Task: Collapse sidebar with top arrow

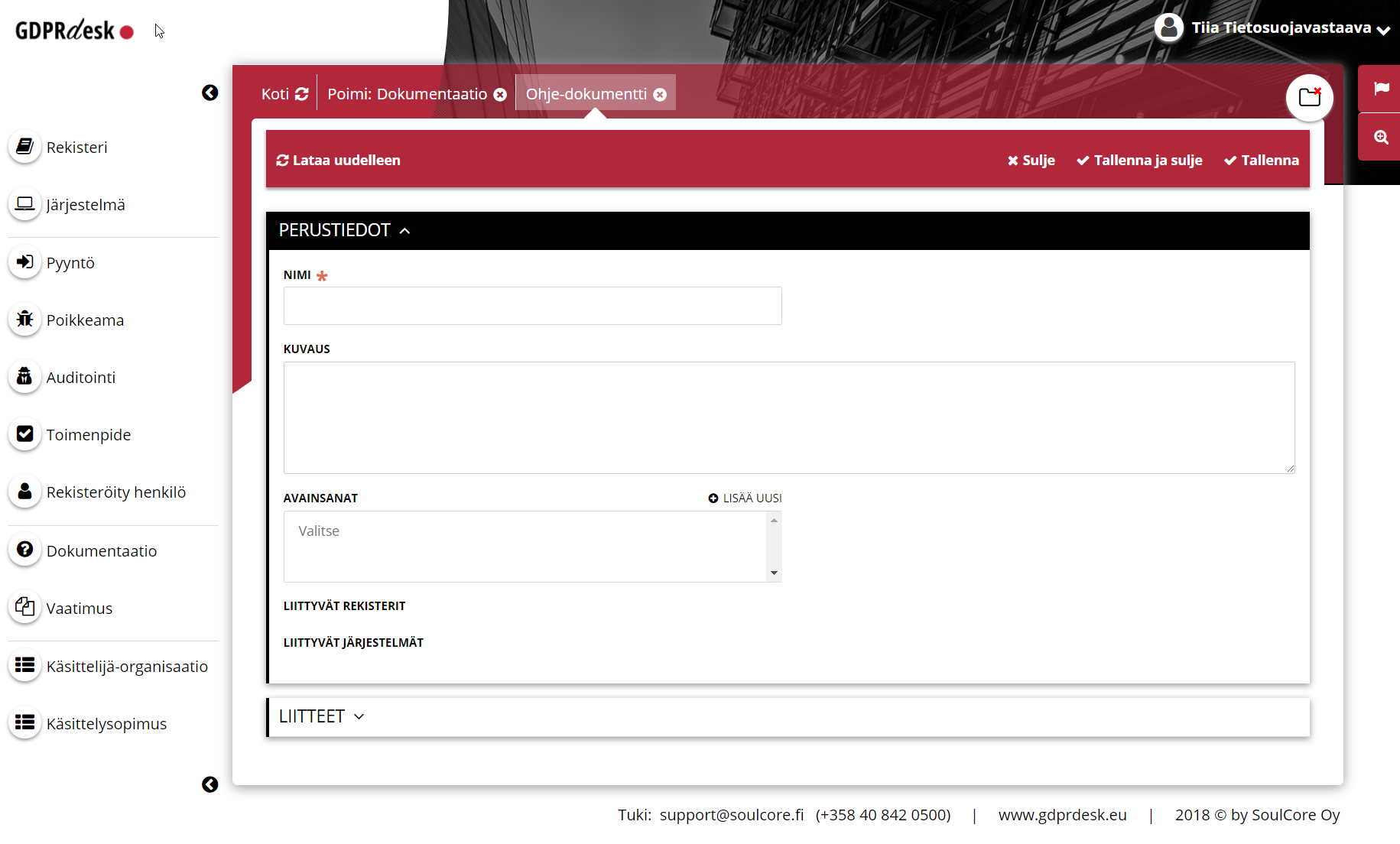Action: click(210, 93)
